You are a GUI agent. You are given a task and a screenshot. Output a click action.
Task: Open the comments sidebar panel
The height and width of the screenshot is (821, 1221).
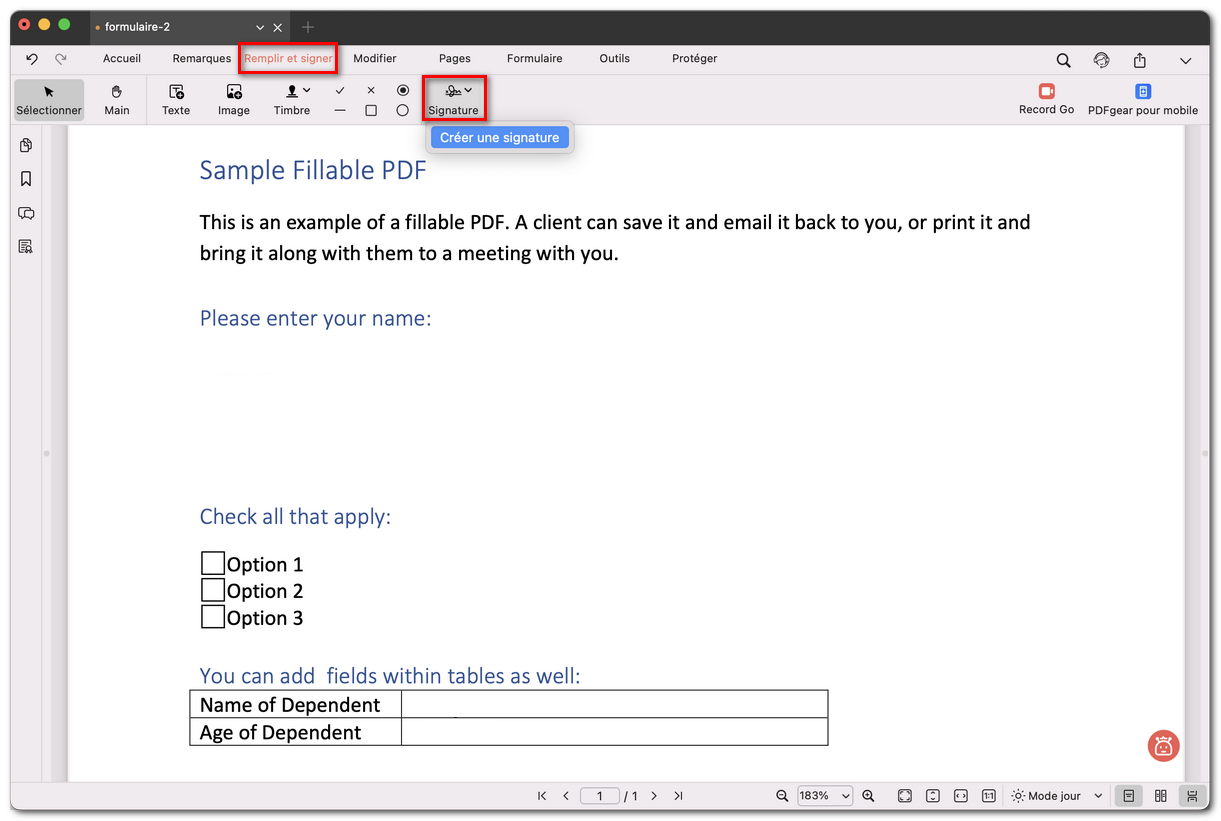pyautogui.click(x=26, y=213)
